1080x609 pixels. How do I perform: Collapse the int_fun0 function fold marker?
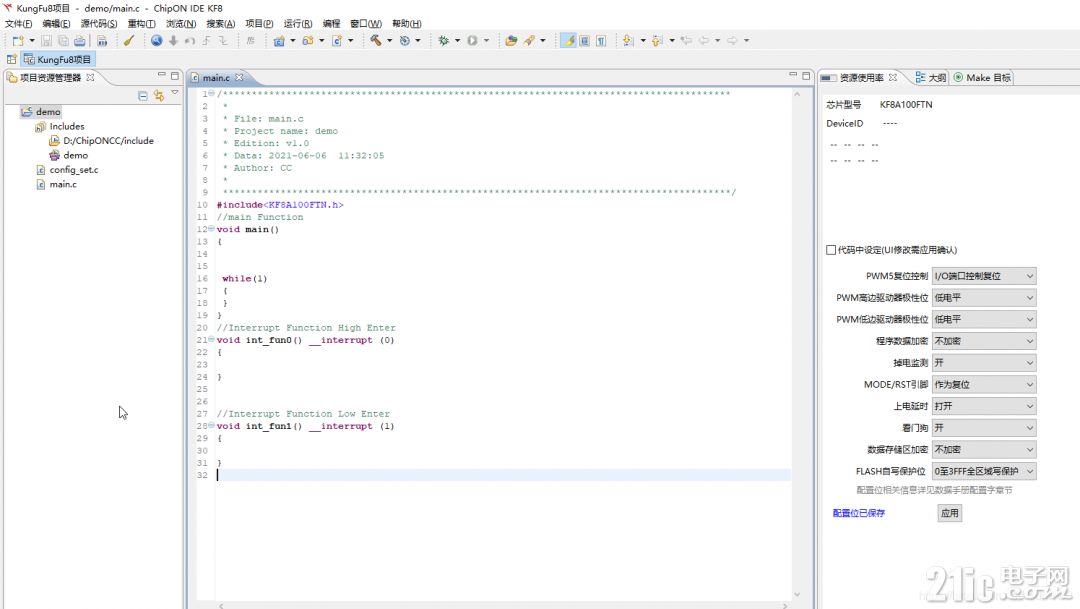coord(211,339)
